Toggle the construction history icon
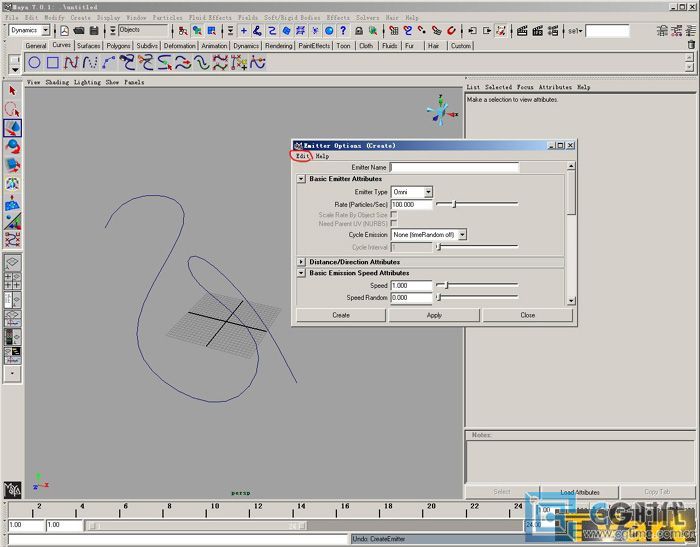Screen dimensions: 700x547 (x=501, y=30)
